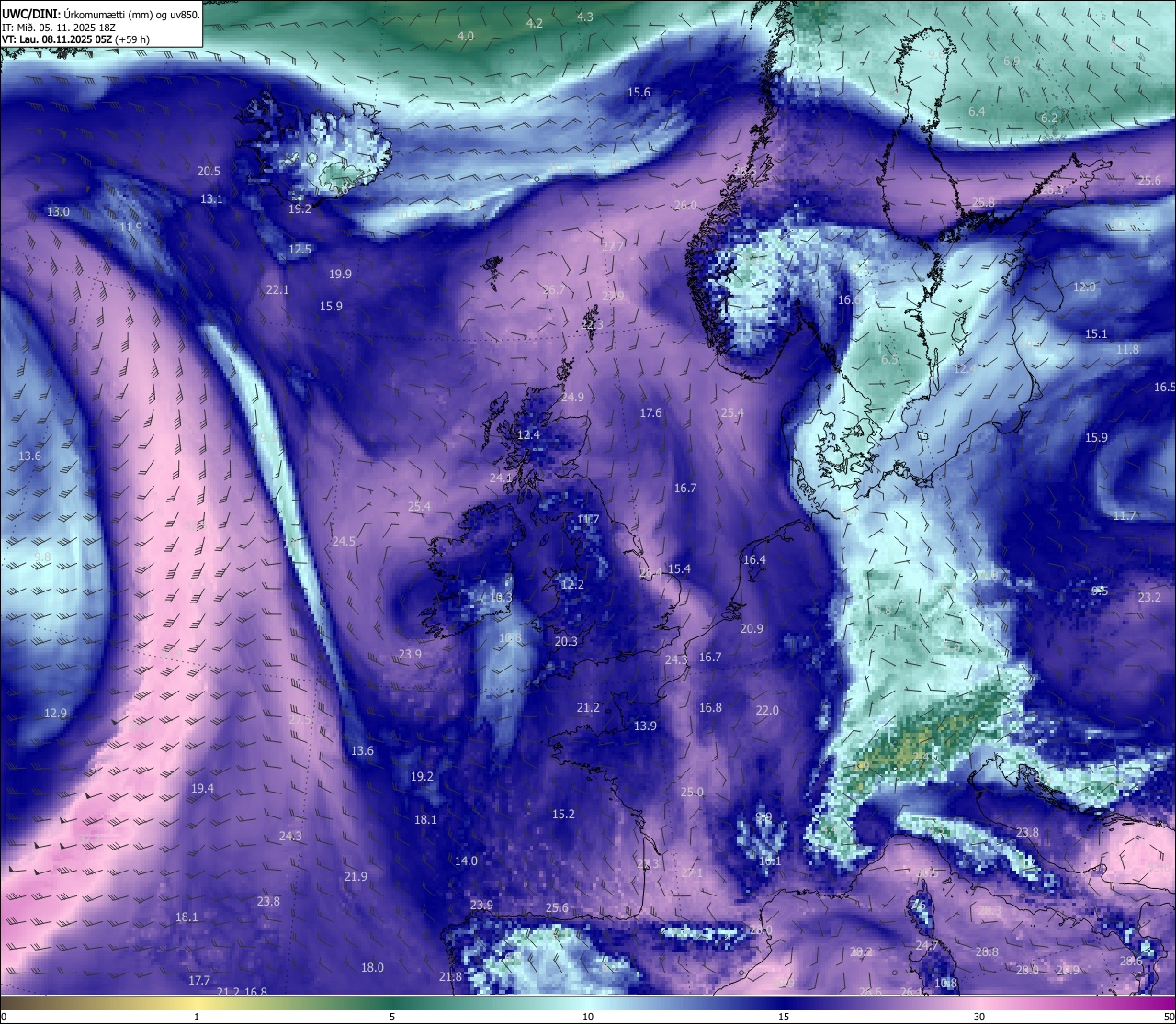
Task: Click the 4.0 value on the map
Action: click(466, 36)
